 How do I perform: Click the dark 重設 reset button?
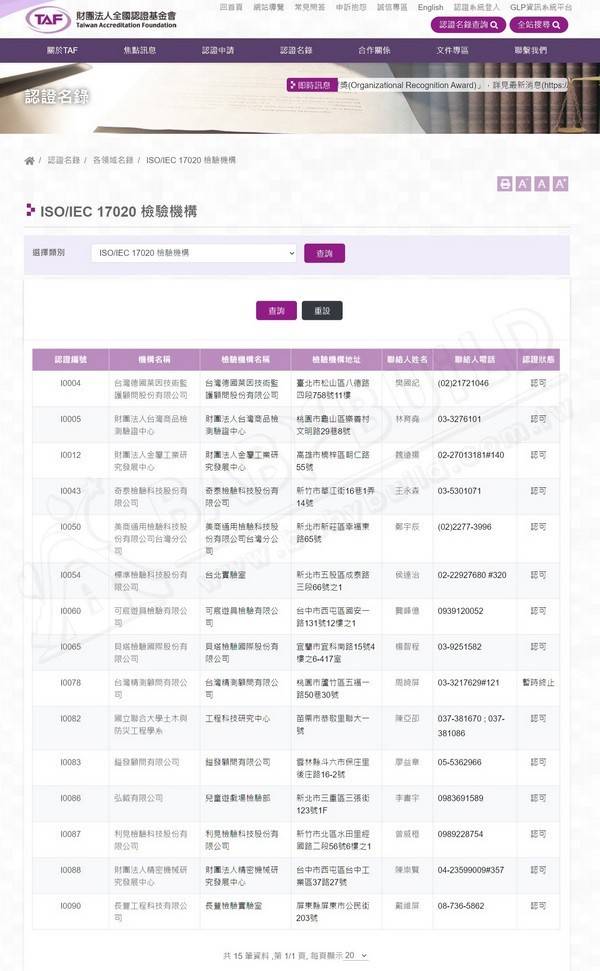coord(322,311)
